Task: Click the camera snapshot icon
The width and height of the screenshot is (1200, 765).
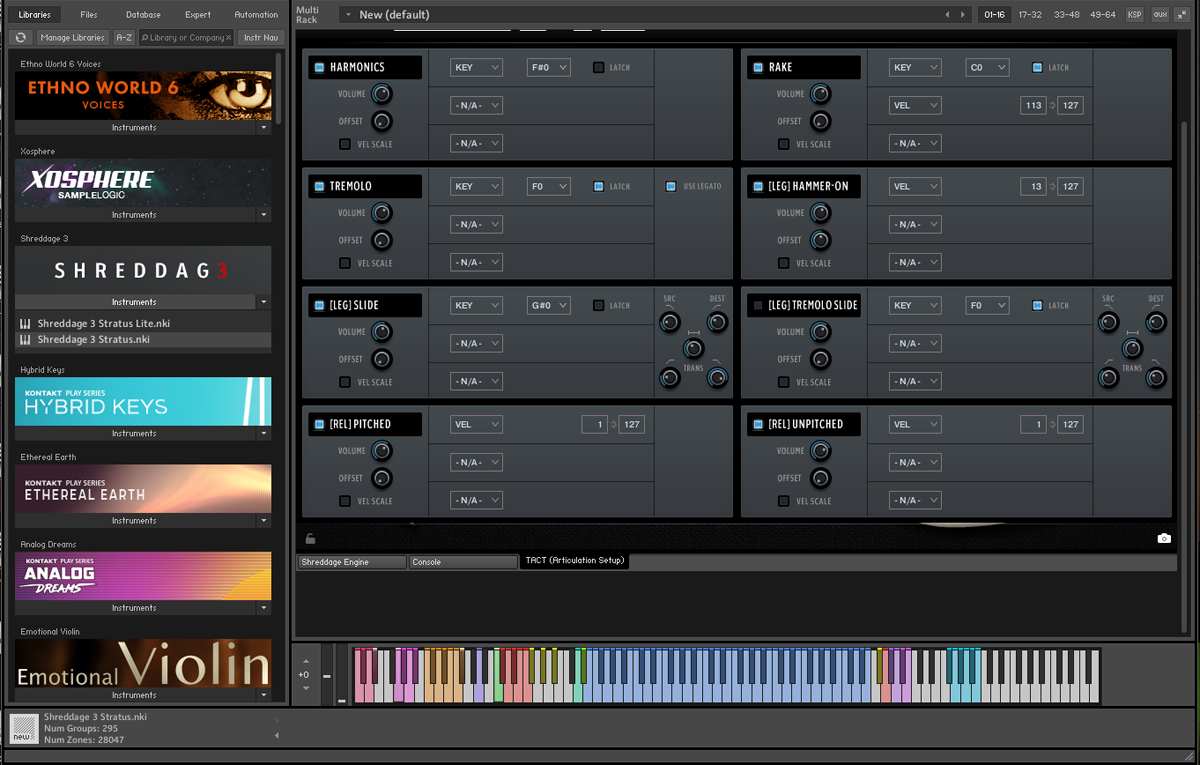Action: [x=1164, y=538]
